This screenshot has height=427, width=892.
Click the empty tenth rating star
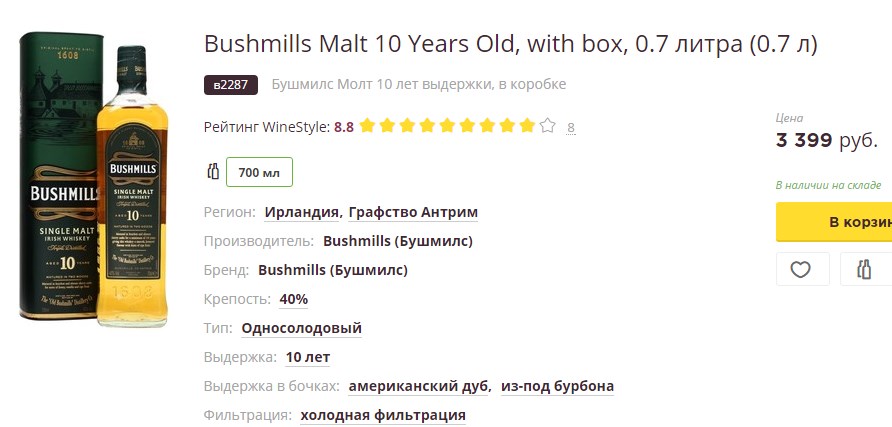(547, 126)
